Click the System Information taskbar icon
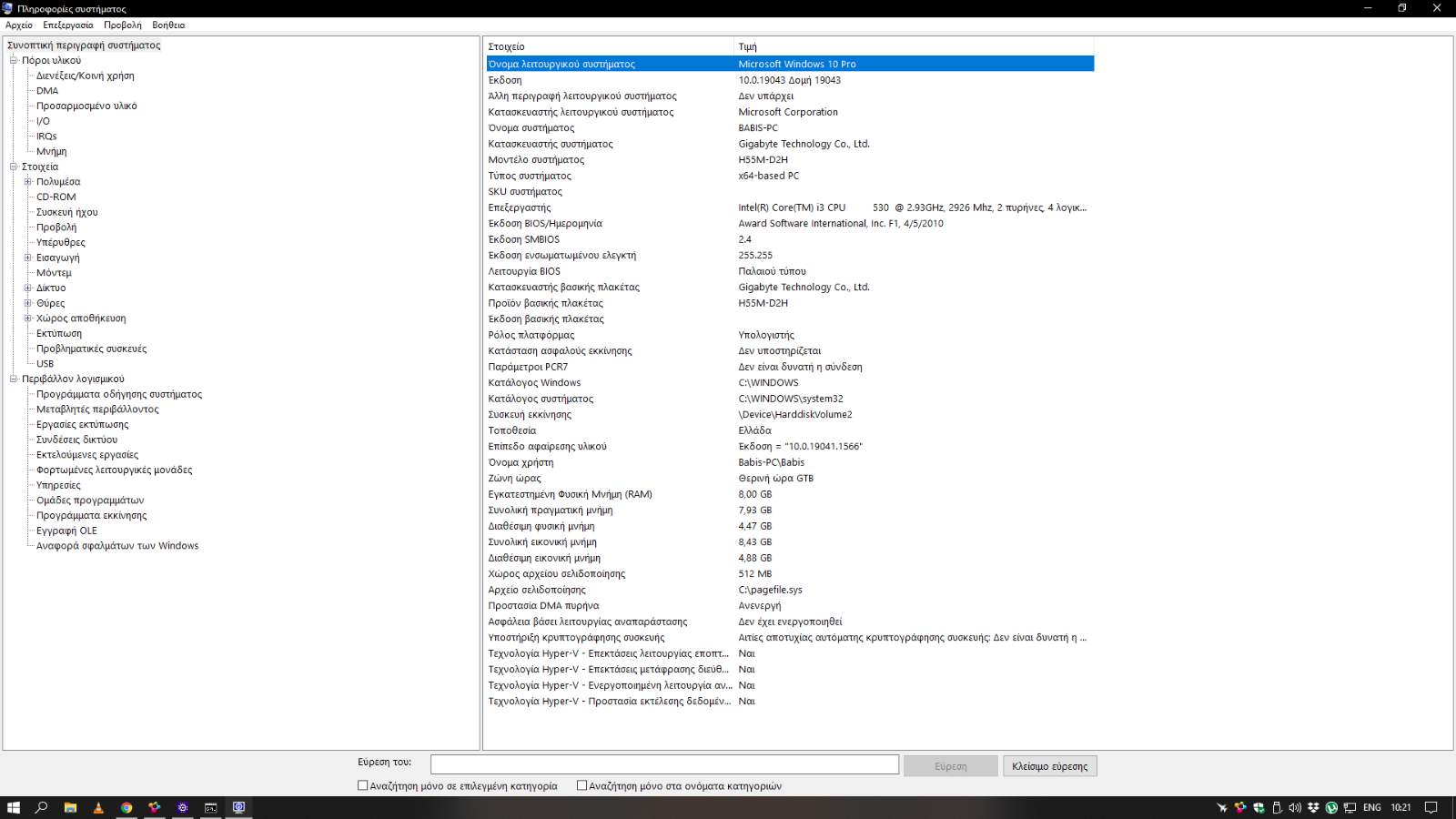The height and width of the screenshot is (819, 1456). tap(239, 807)
